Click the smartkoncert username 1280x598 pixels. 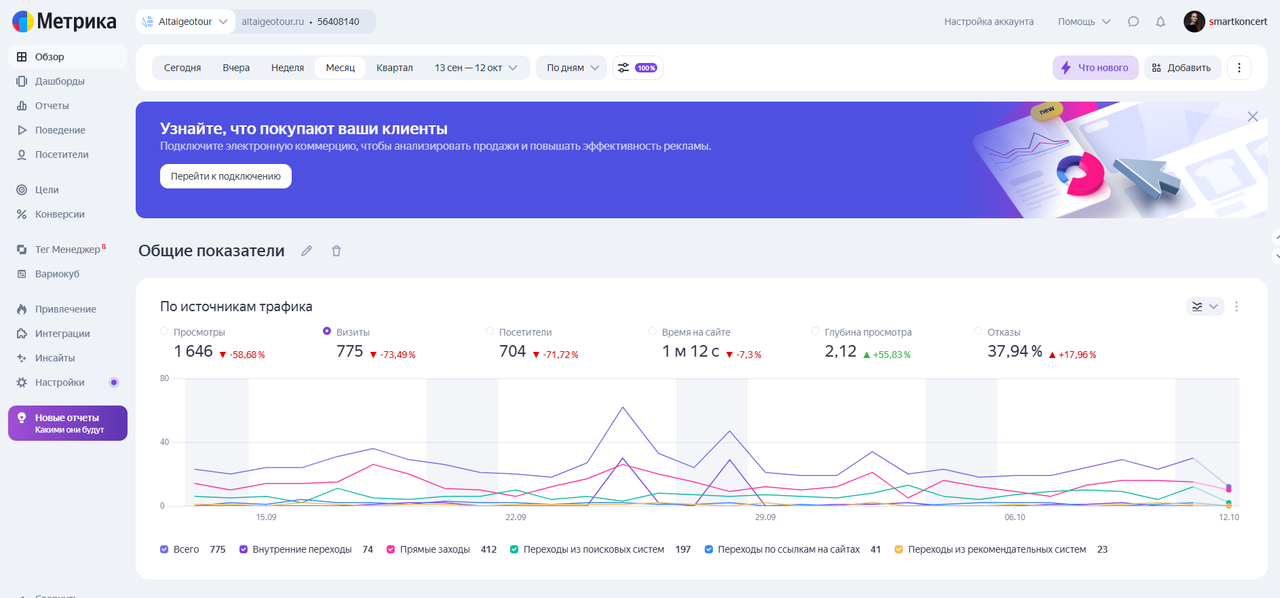(1238, 21)
